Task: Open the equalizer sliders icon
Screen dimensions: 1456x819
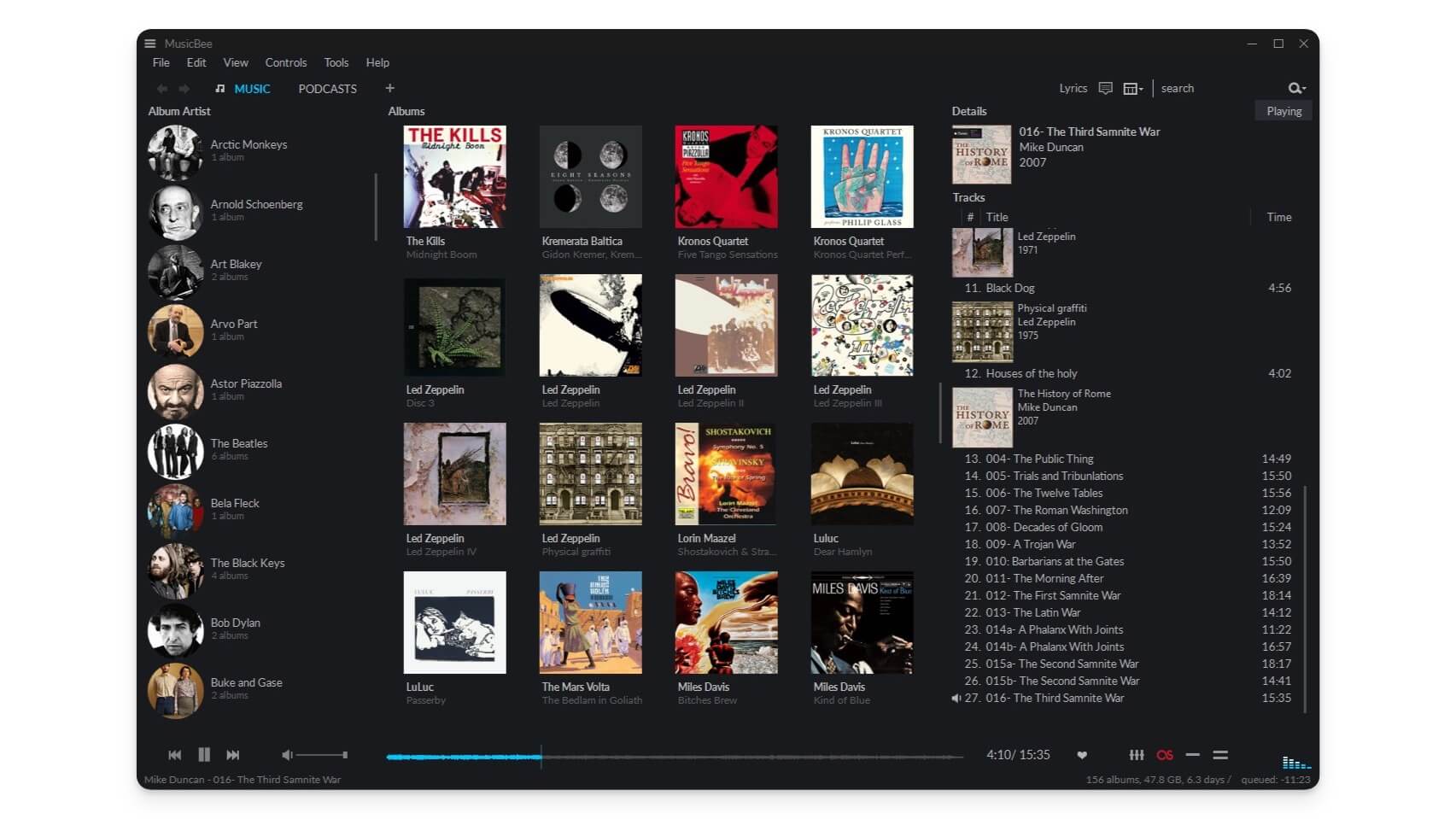Action: click(1136, 755)
